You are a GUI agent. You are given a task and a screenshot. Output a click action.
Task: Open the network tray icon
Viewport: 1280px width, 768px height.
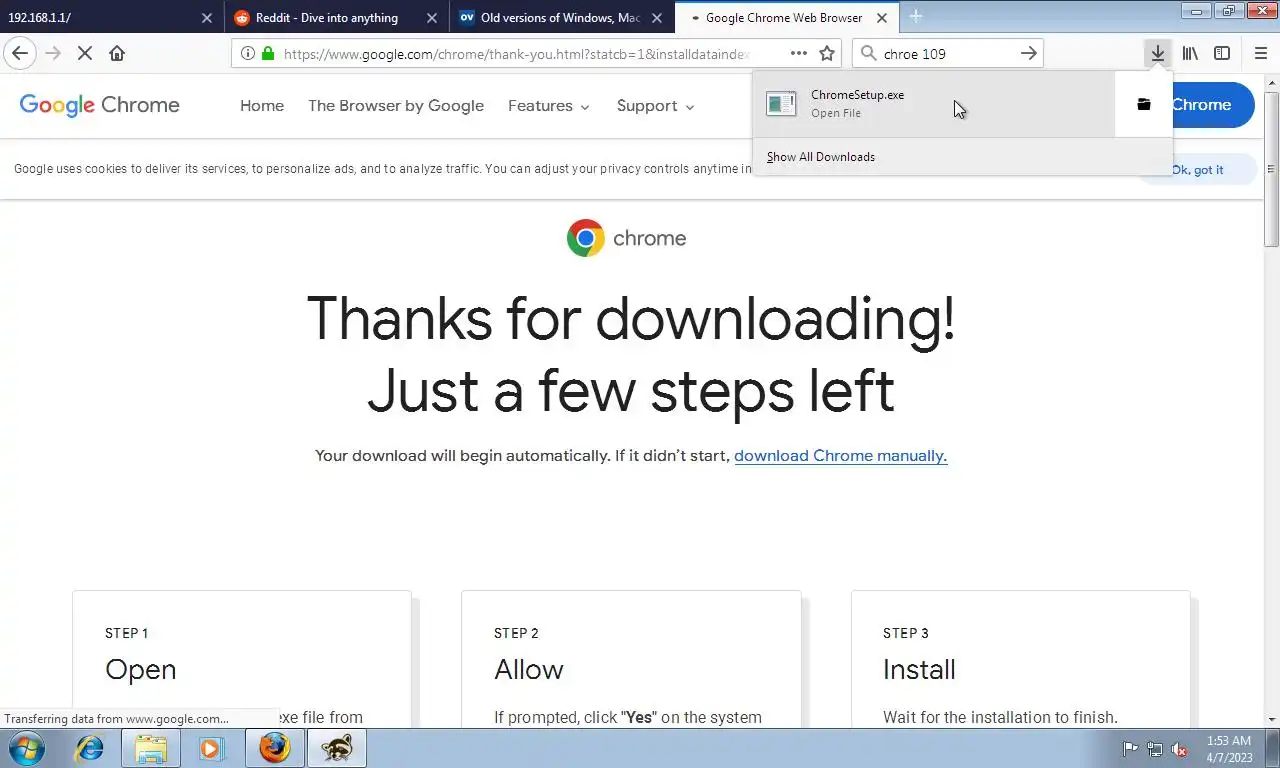point(1155,749)
